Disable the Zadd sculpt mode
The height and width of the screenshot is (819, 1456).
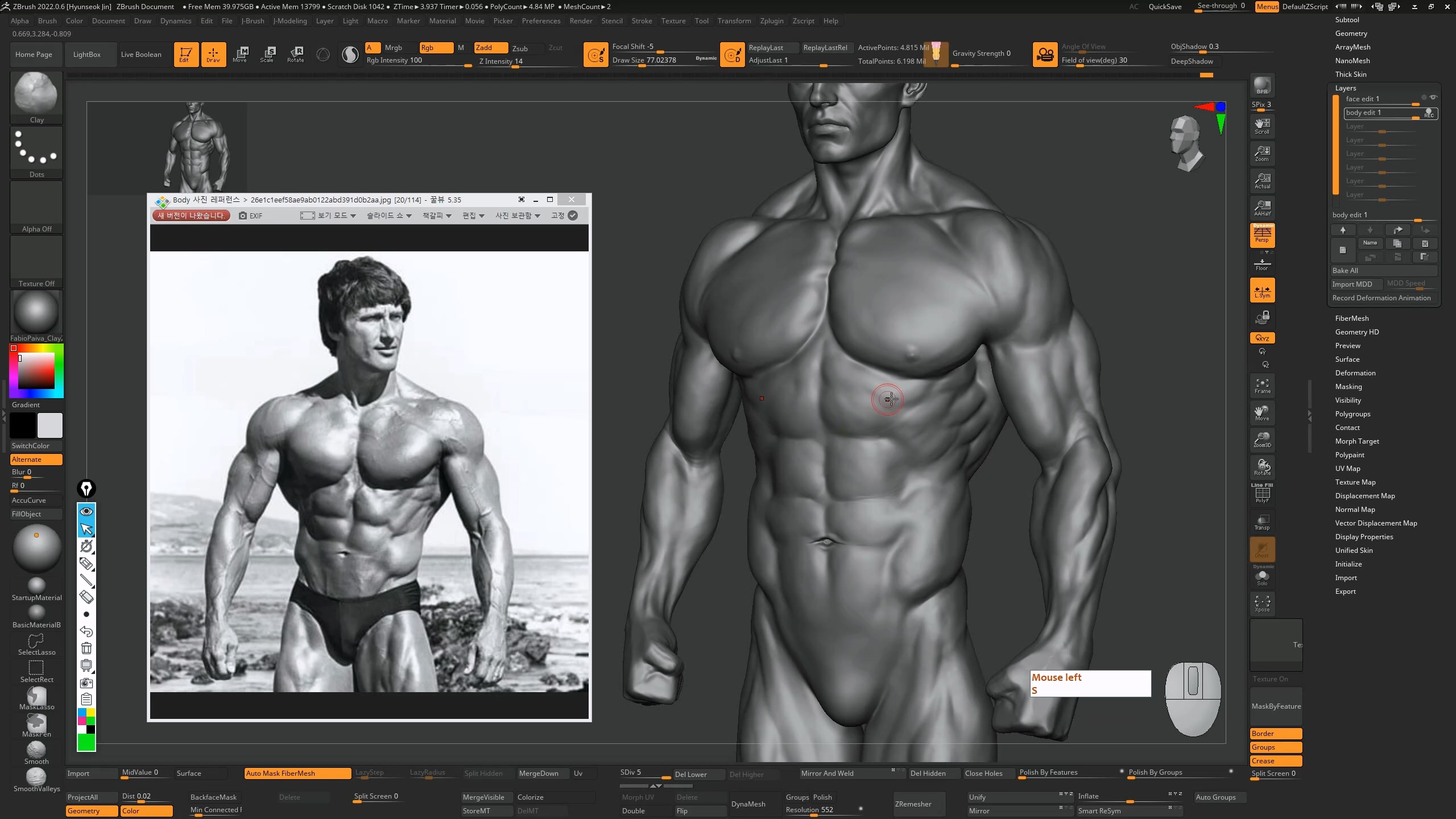tap(490, 48)
